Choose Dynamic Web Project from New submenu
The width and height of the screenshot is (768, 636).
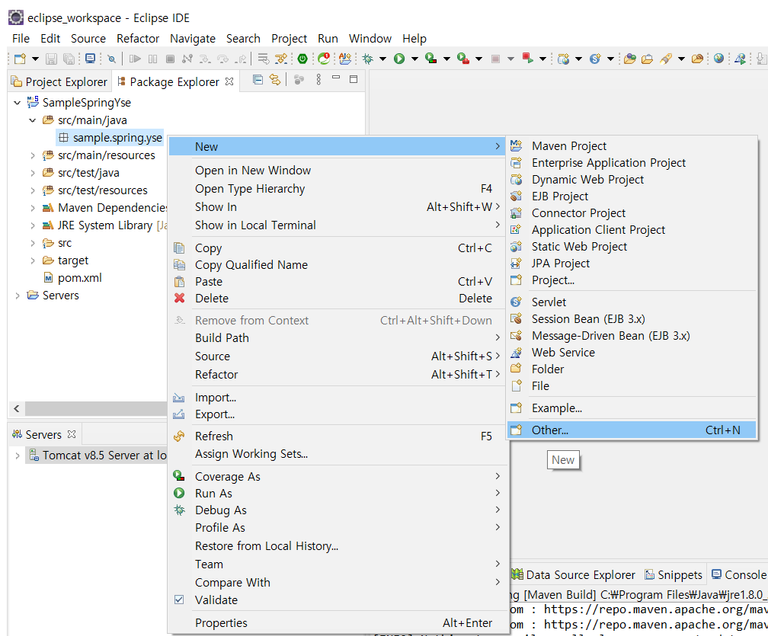632,179
